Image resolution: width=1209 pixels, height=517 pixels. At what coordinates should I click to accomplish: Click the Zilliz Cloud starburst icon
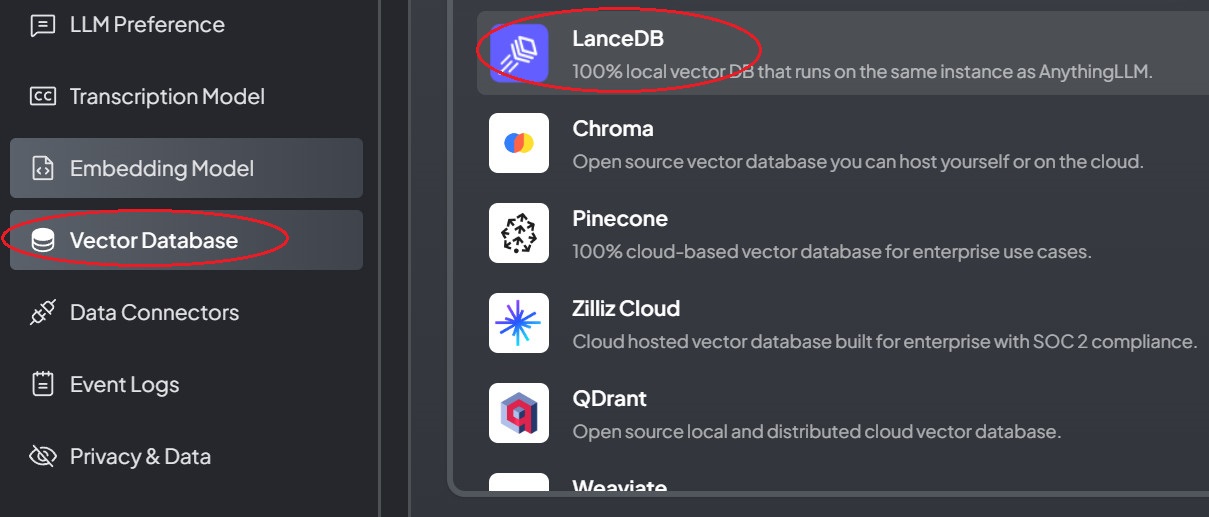pos(519,323)
